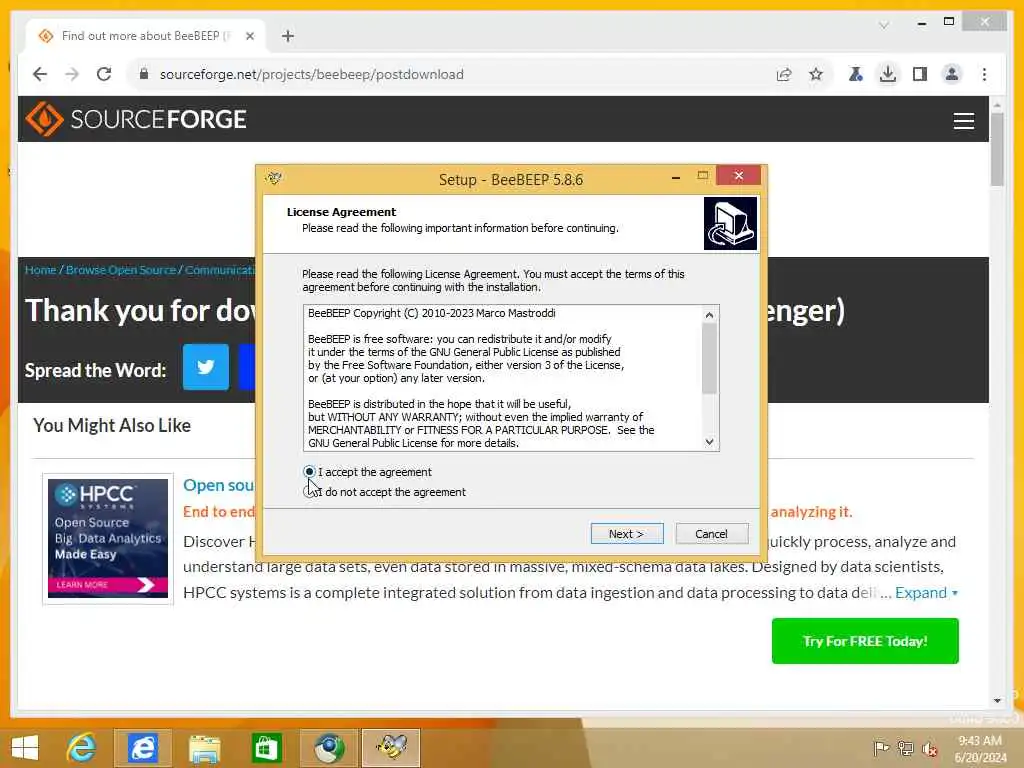This screenshot has height=768, width=1024.
Task: Share on Twitter button
Action: tap(206, 367)
